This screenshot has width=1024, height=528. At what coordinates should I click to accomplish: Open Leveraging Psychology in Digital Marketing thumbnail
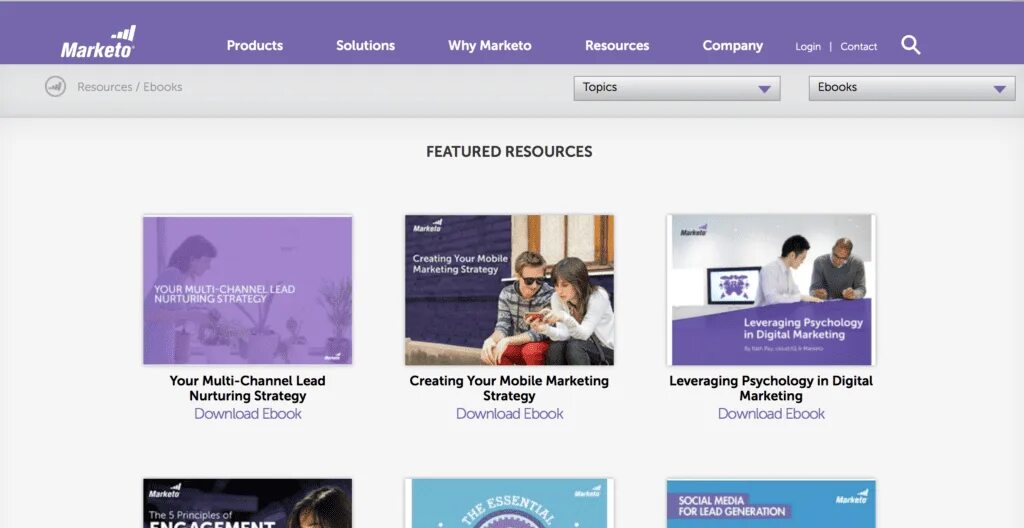pyautogui.click(x=771, y=290)
